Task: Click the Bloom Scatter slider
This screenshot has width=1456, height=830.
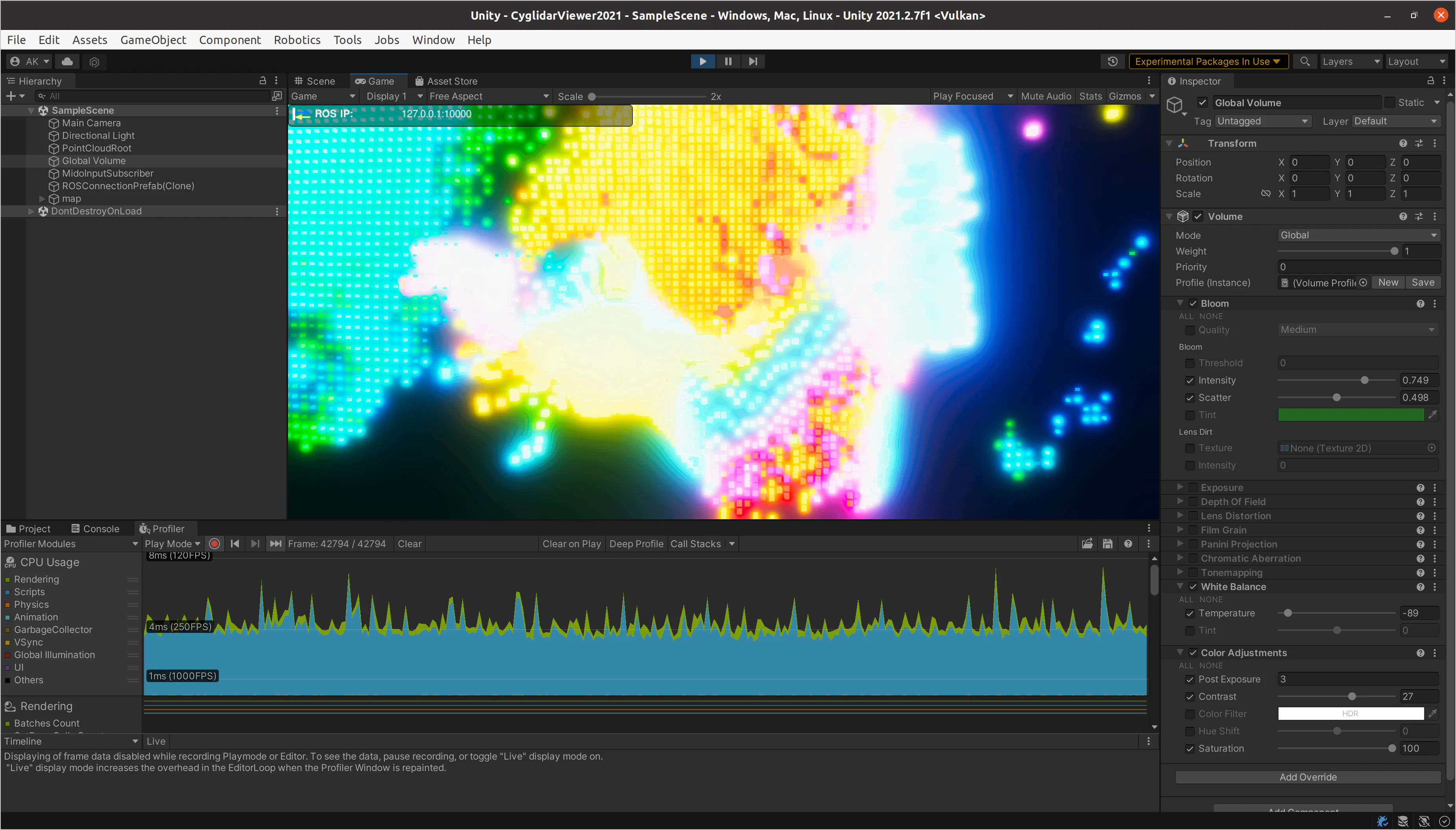Action: (x=1336, y=398)
